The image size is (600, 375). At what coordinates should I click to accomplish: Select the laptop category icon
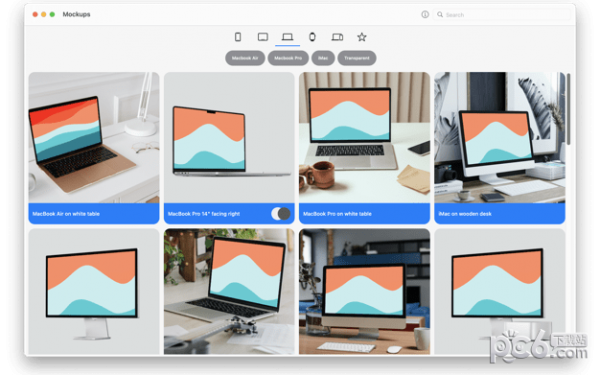coord(287,37)
